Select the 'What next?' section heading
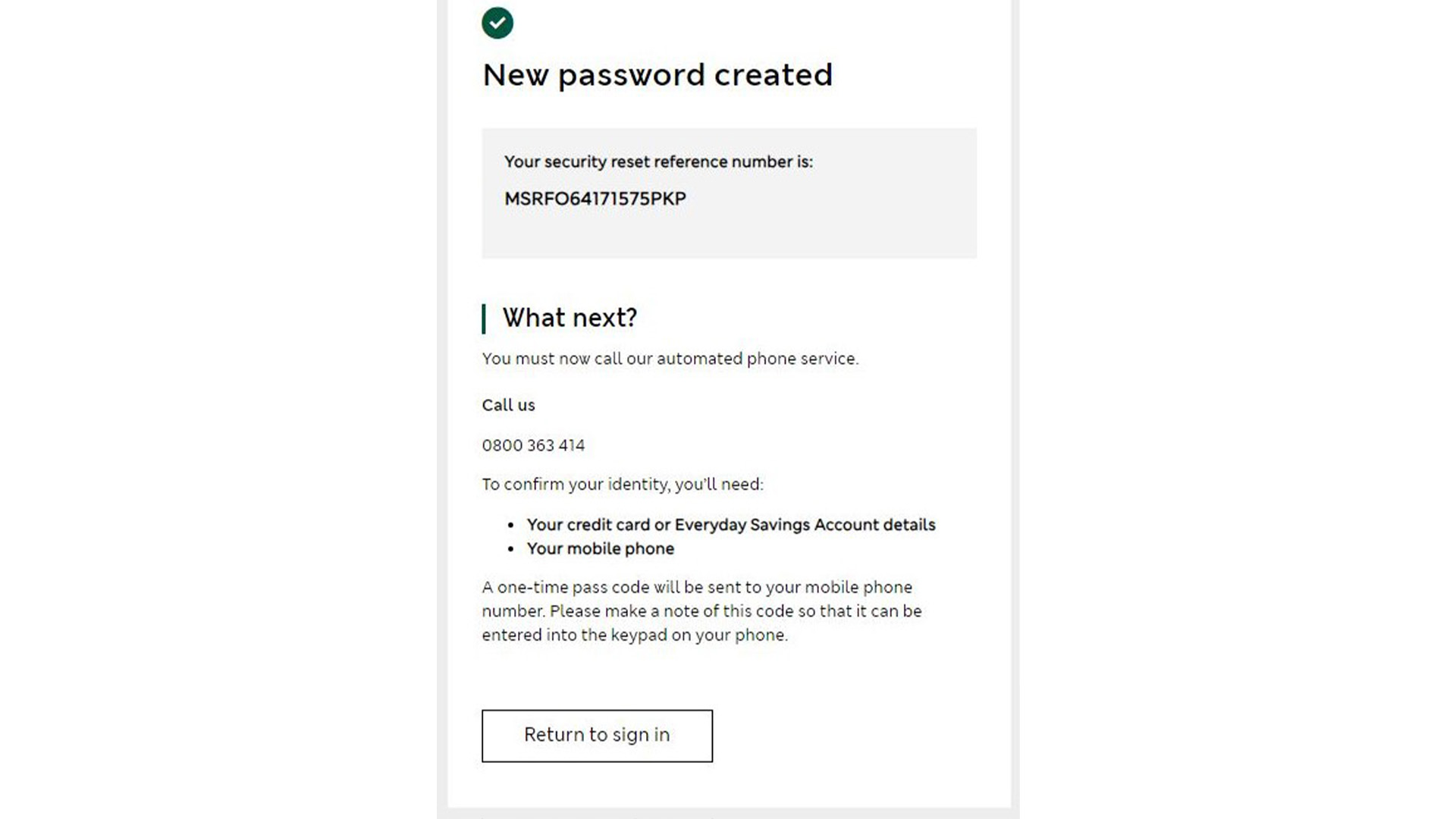The width and height of the screenshot is (1456, 819). point(570,318)
